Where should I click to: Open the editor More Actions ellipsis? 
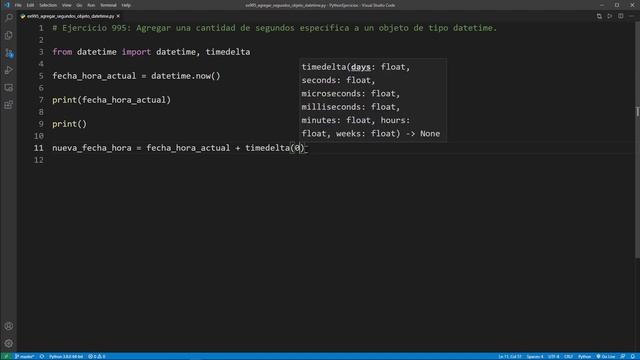631,16
